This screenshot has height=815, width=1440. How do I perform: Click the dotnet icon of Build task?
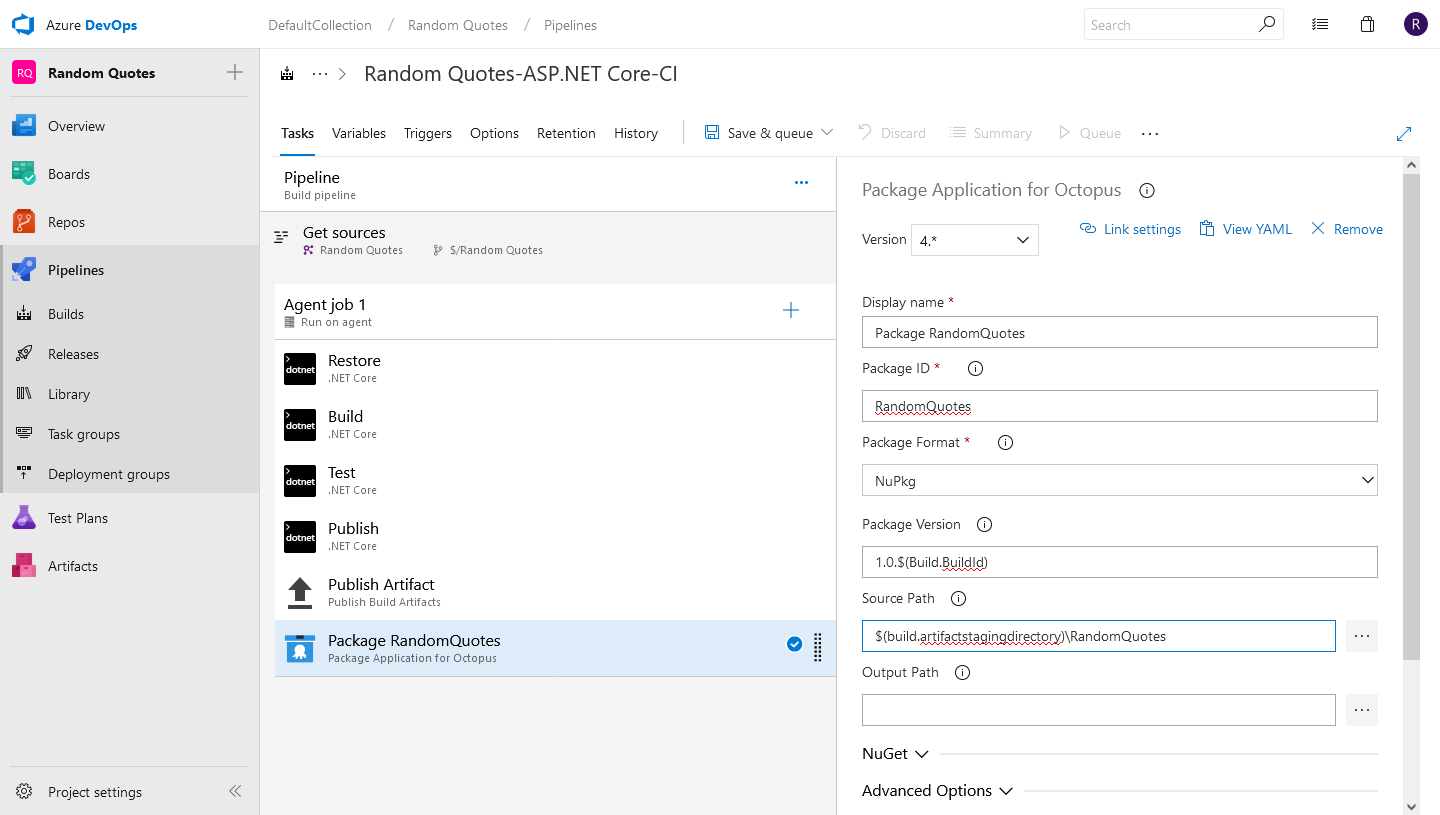(300, 425)
